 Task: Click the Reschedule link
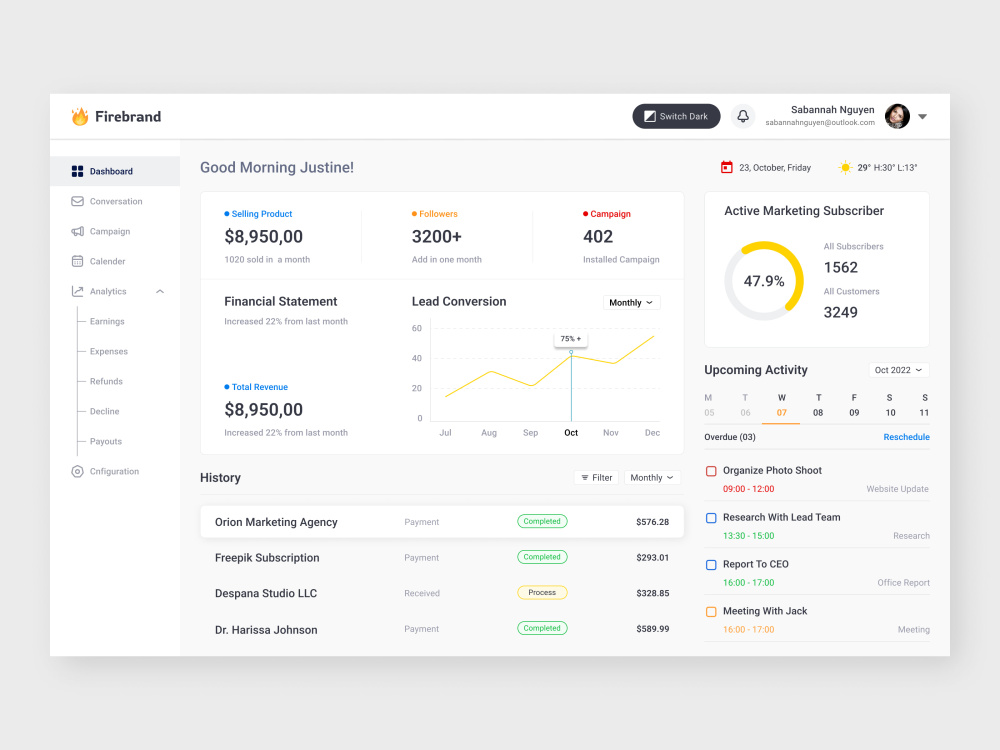(906, 437)
